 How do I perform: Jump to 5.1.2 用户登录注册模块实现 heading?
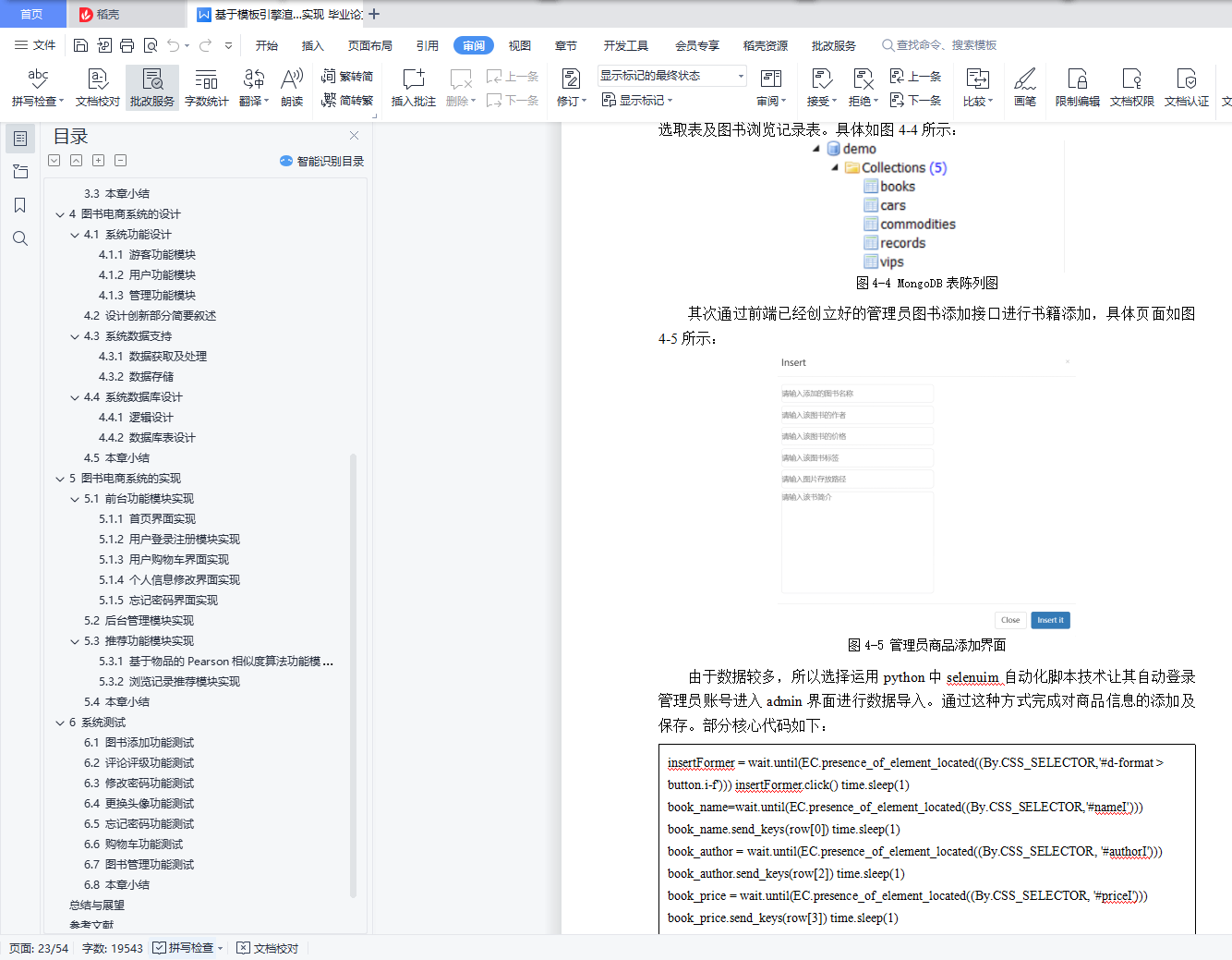pyautogui.click(x=169, y=540)
